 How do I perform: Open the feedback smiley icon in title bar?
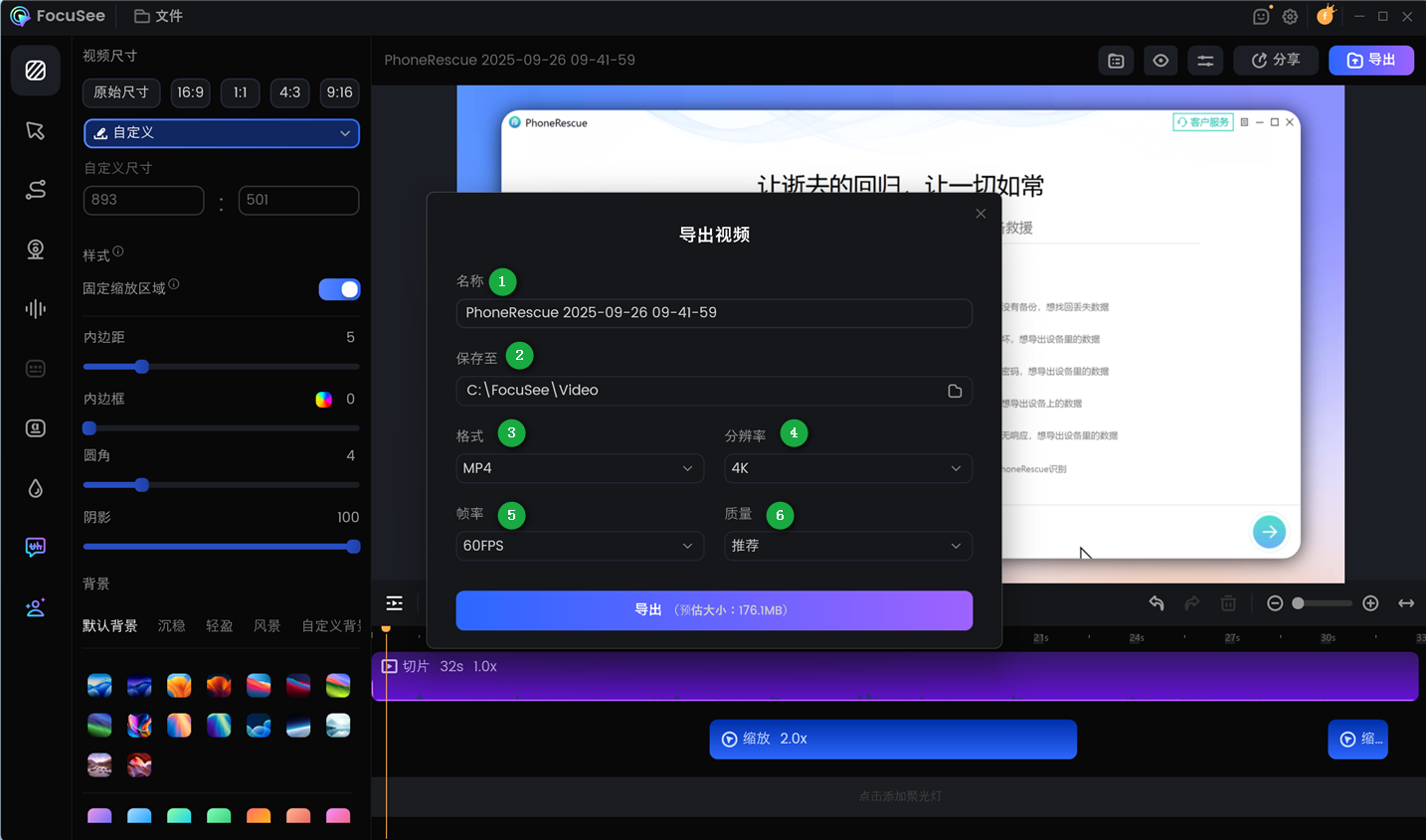pos(1261,16)
